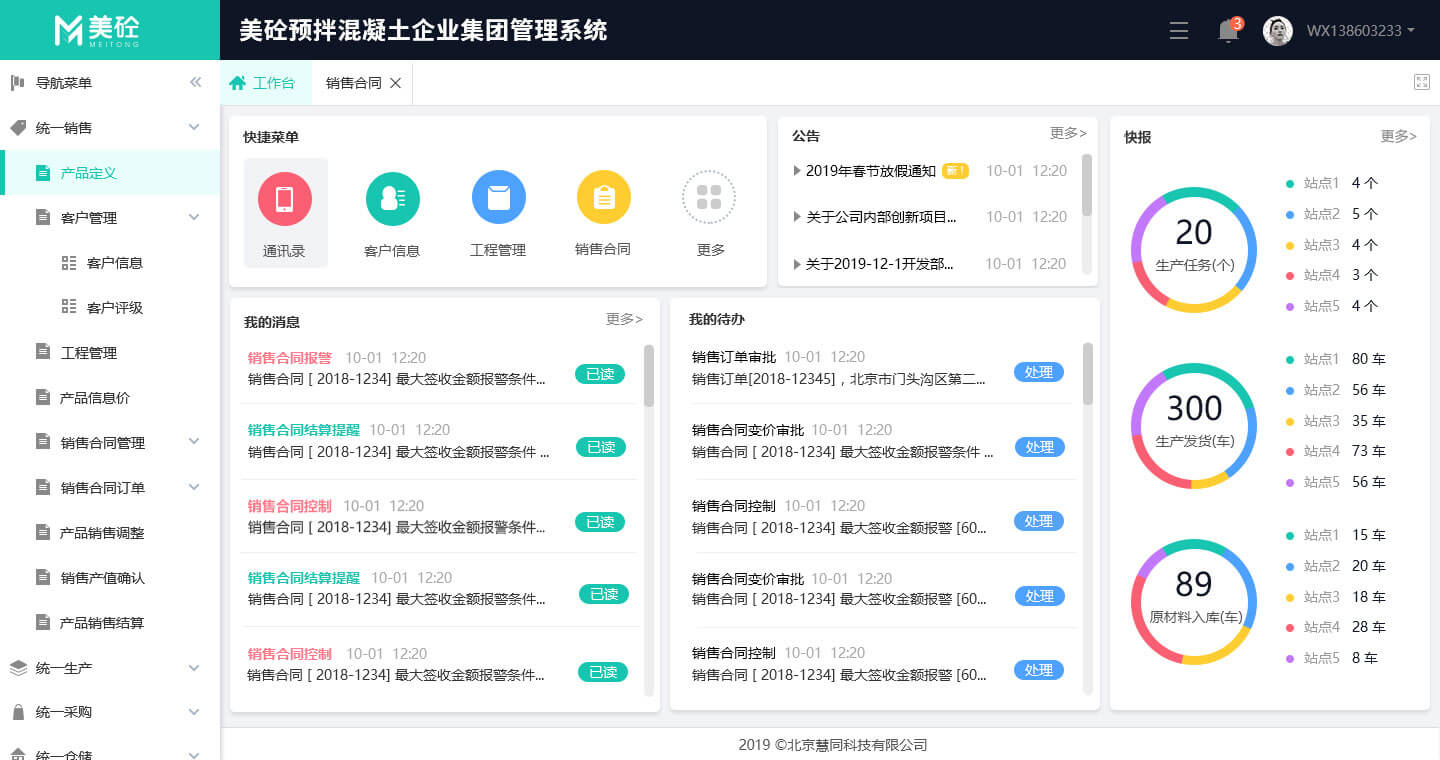Click the 更多 dotted grid icon

tap(709, 197)
